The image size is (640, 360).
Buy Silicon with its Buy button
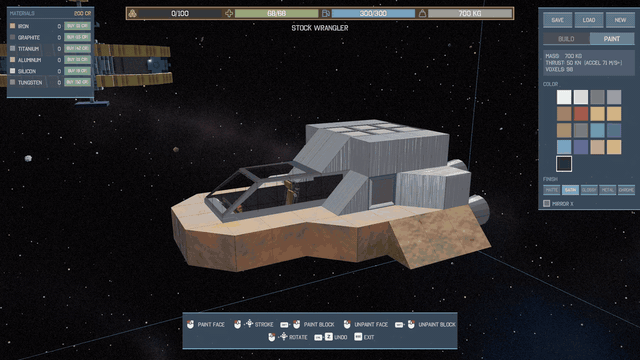[x=78, y=71]
